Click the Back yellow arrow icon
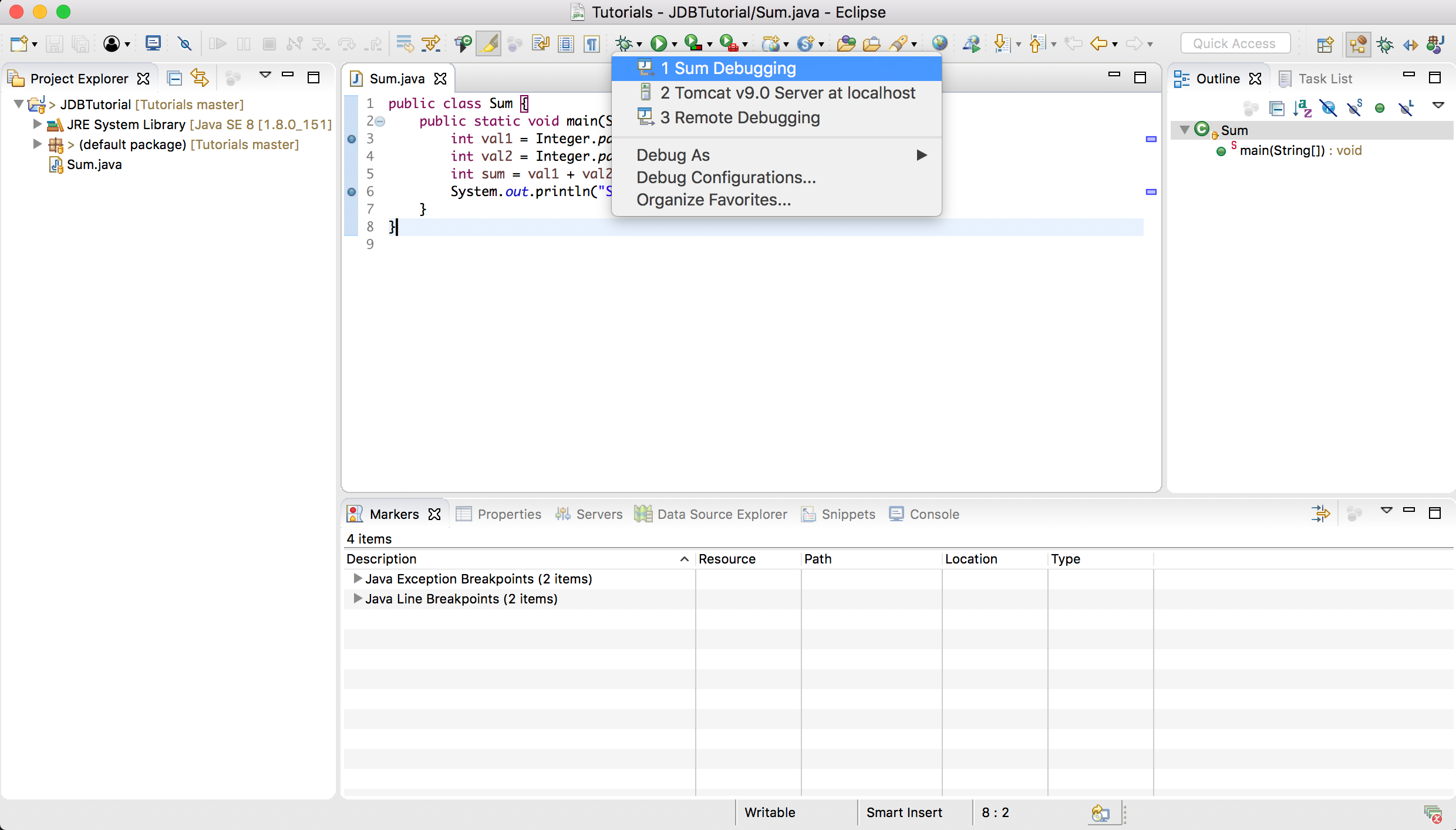This screenshot has height=830, width=1456. pos(1098,43)
